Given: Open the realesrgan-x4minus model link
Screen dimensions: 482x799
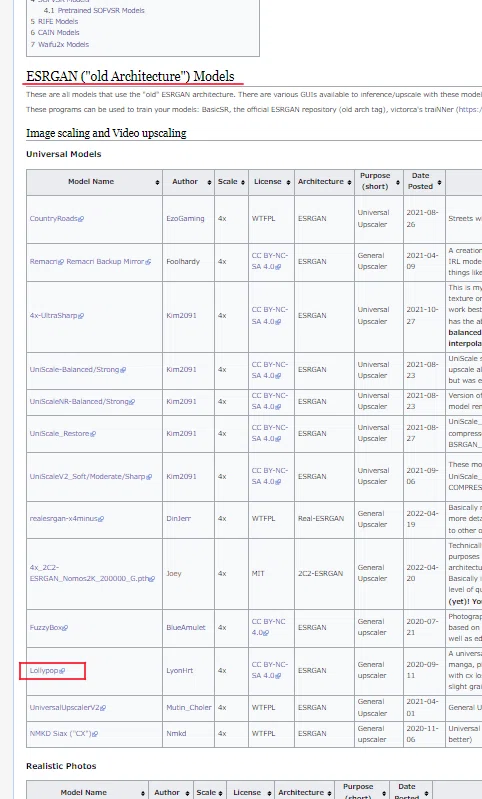Looking at the screenshot, I should pyautogui.click(x=67, y=519).
